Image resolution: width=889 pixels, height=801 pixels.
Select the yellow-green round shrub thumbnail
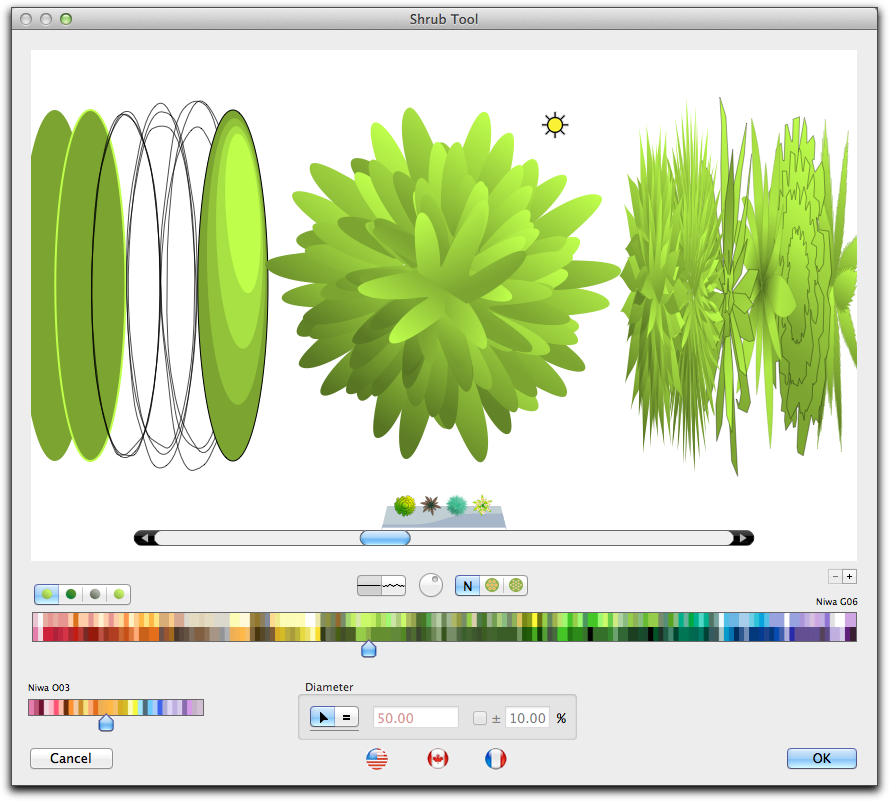tap(404, 505)
